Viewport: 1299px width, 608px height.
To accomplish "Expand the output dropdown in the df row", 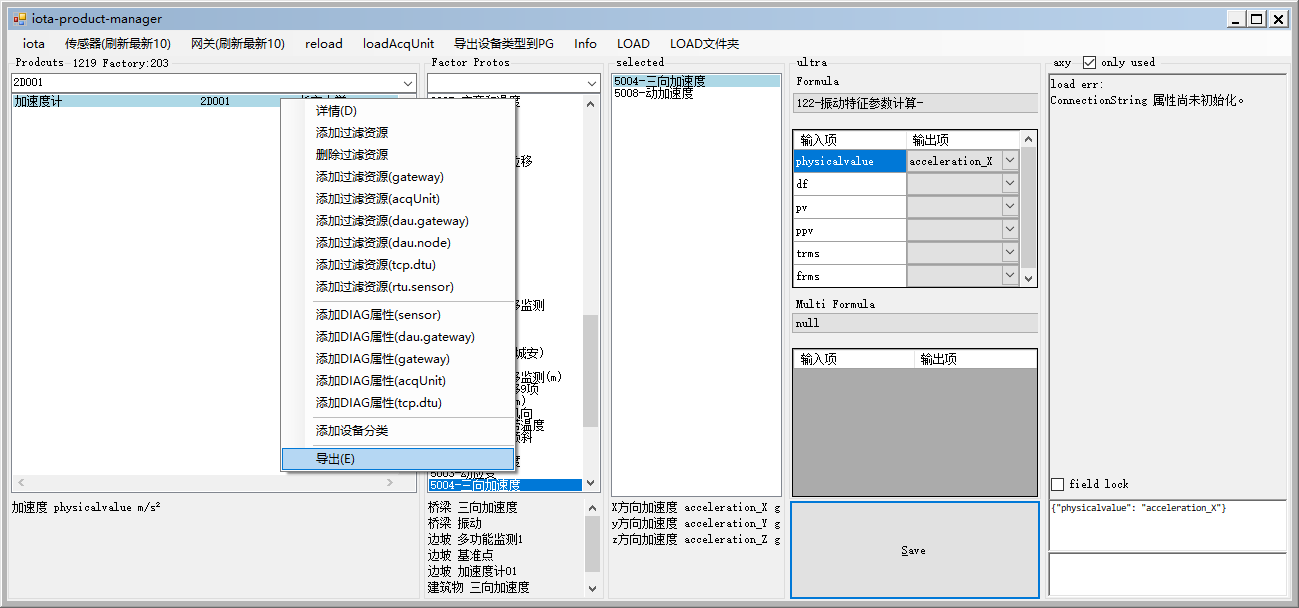I will coord(1009,185).
